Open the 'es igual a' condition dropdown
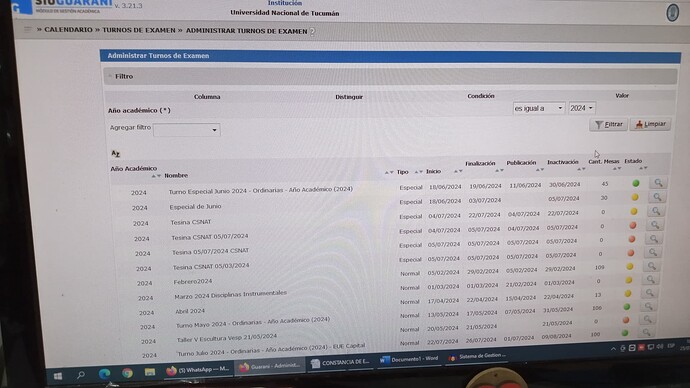The width and height of the screenshot is (690, 388). click(x=539, y=108)
